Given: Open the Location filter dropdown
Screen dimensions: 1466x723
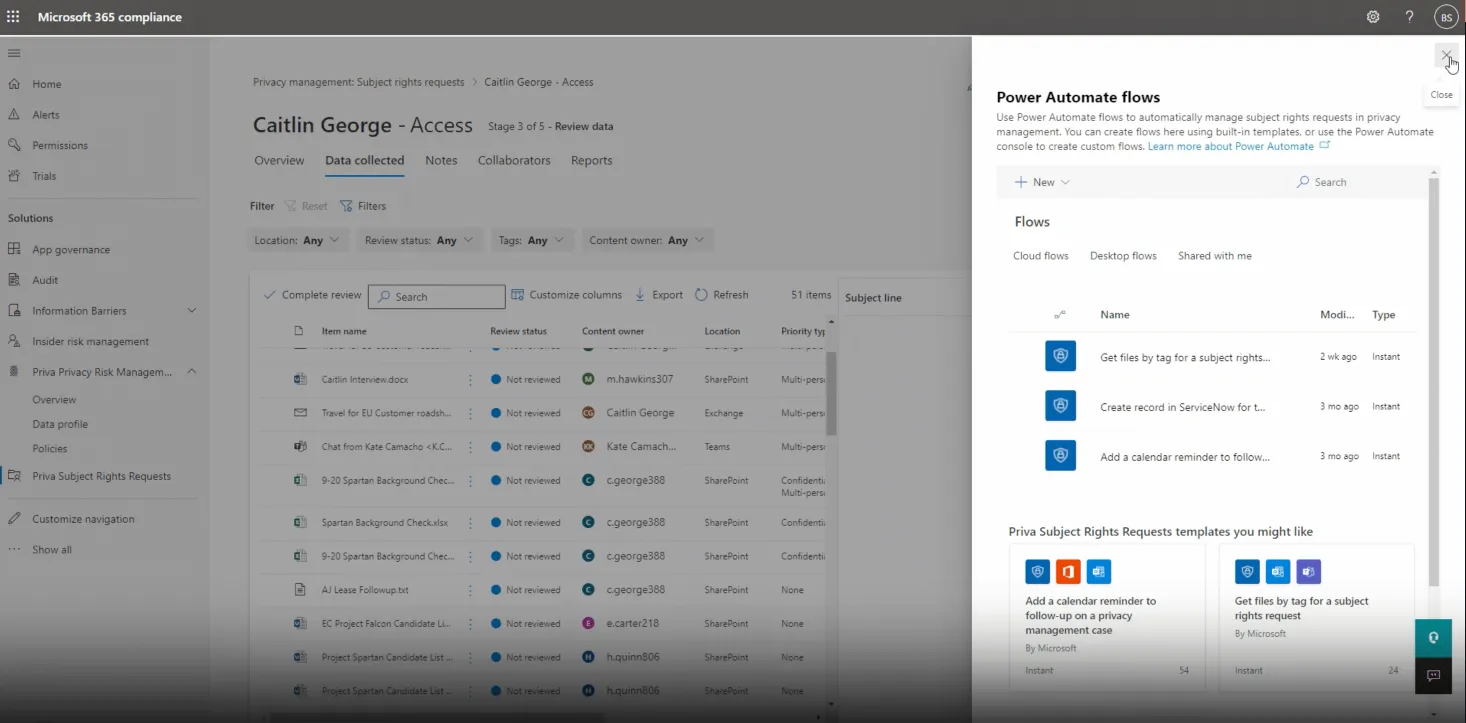Looking at the screenshot, I should [x=298, y=240].
